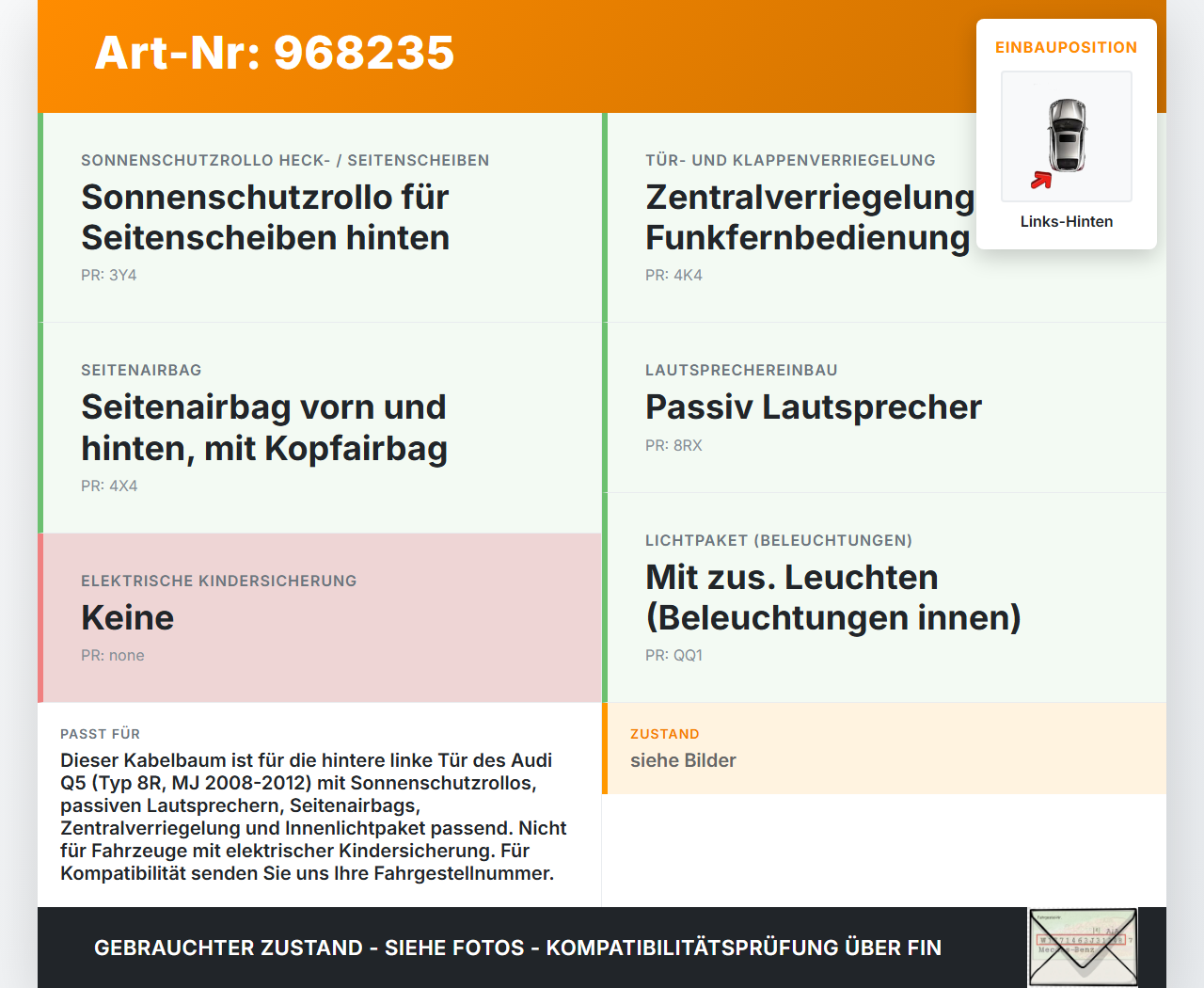The height and width of the screenshot is (988, 1204).
Task: Toggle the Elektrische Kindersicherung 'Keine' entry
Action: pos(127,618)
